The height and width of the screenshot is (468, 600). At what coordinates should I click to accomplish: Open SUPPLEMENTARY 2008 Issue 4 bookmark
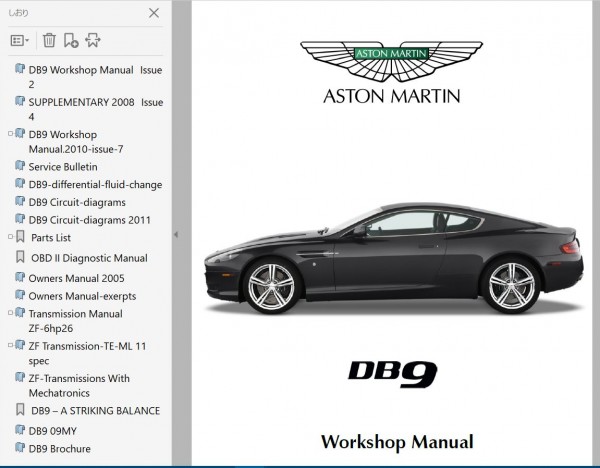point(96,109)
